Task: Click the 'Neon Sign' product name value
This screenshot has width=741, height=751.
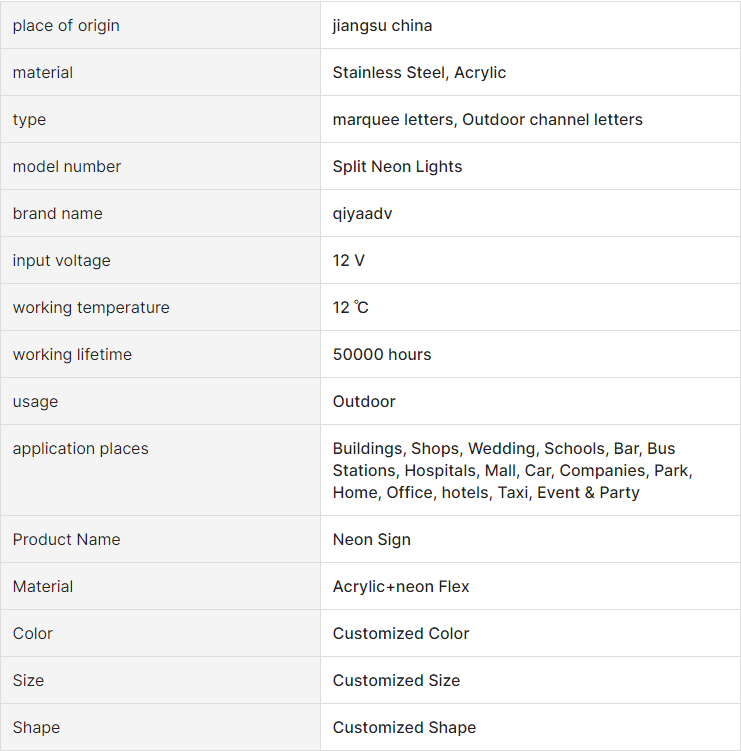Action: click(x=371, y=540)
